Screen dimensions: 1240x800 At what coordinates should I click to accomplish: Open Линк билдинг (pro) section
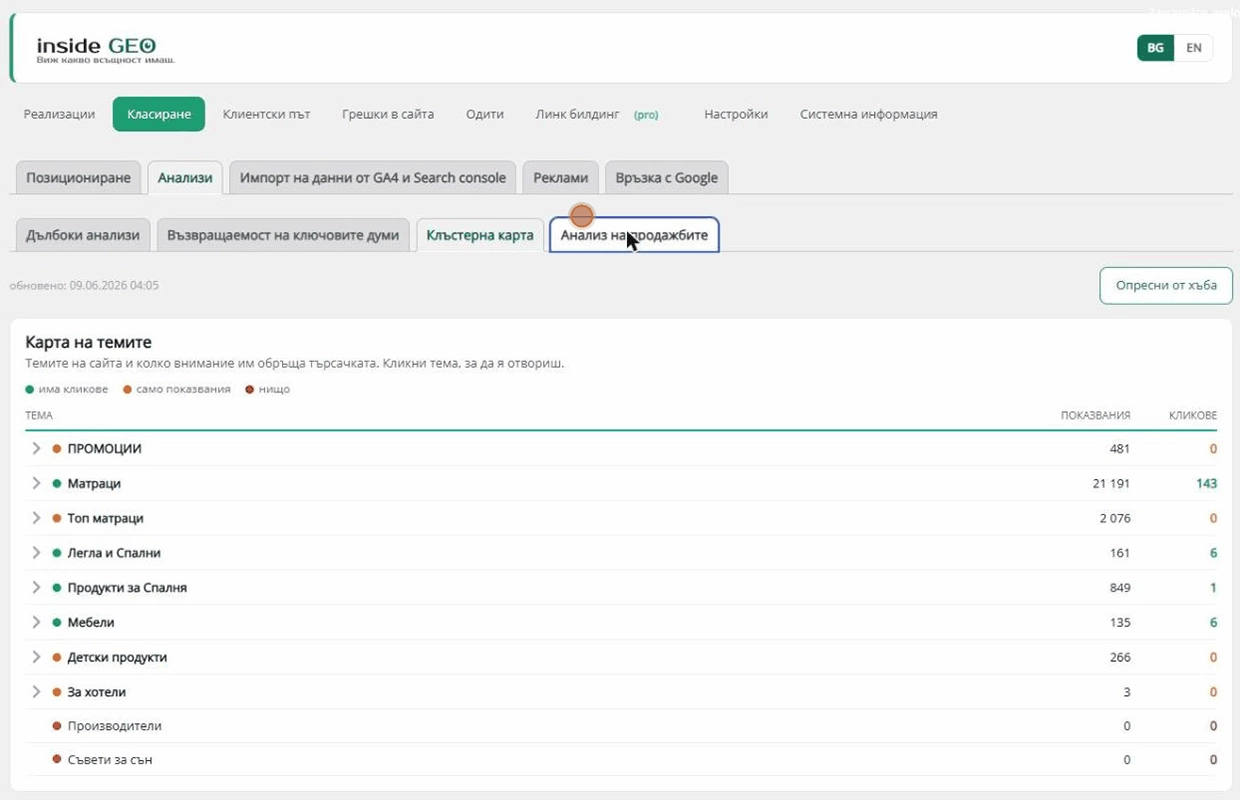click(597, 114)
